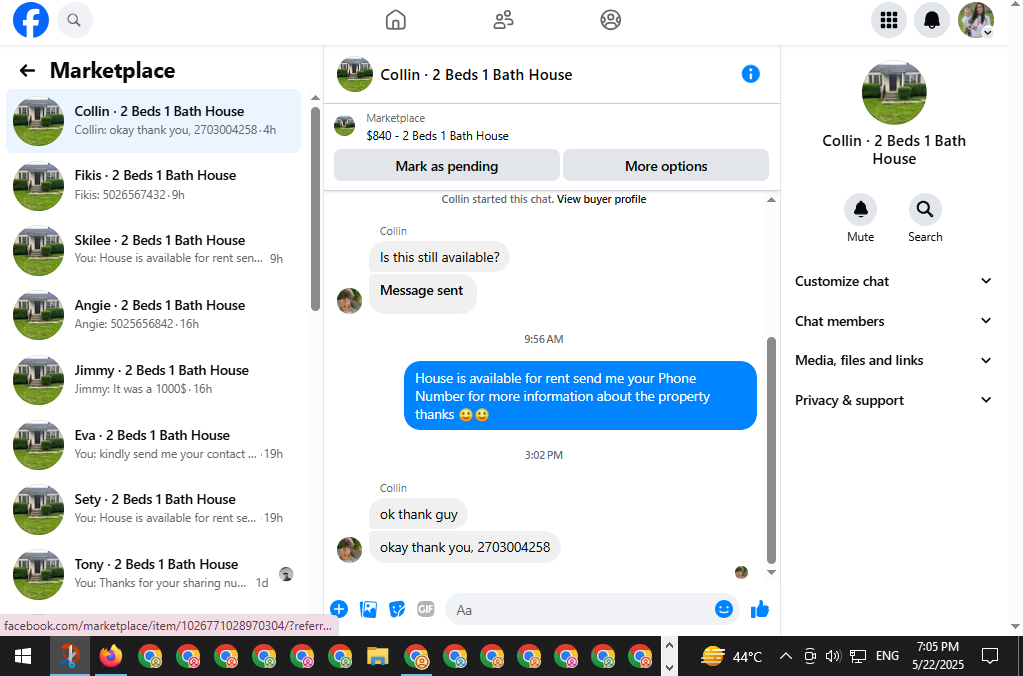Click the message text field Aa

(x=579, y=609)
